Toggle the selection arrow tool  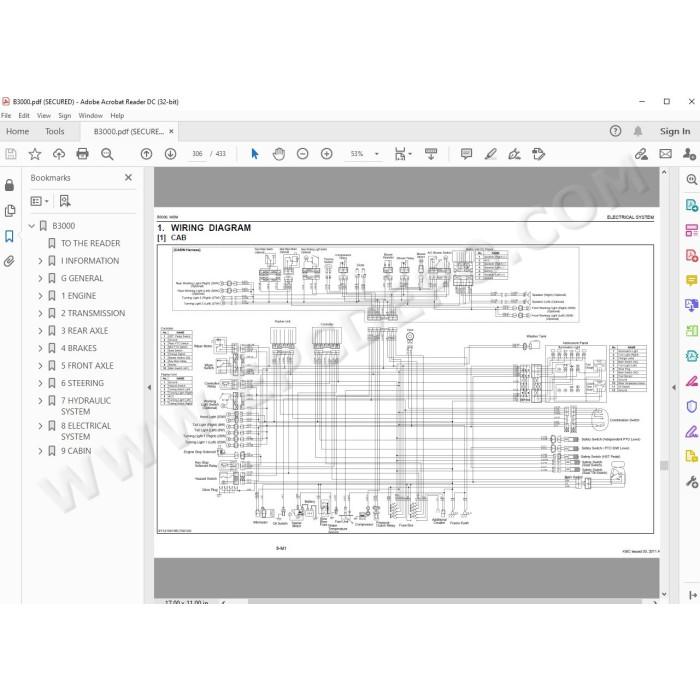[x=255, y=154]
